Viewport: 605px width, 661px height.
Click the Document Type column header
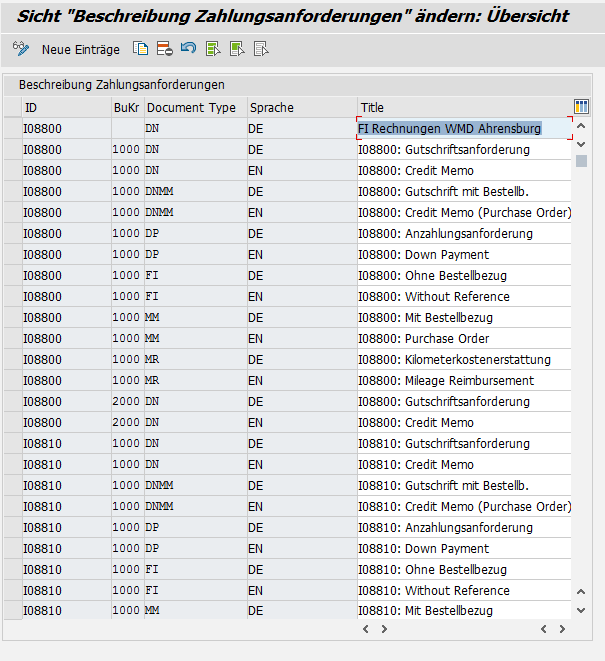pos(191,107)
